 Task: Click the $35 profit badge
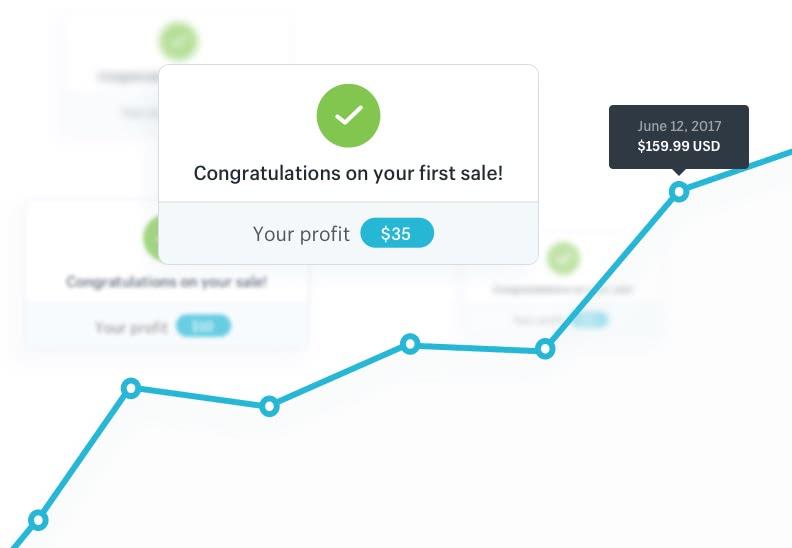396,233
